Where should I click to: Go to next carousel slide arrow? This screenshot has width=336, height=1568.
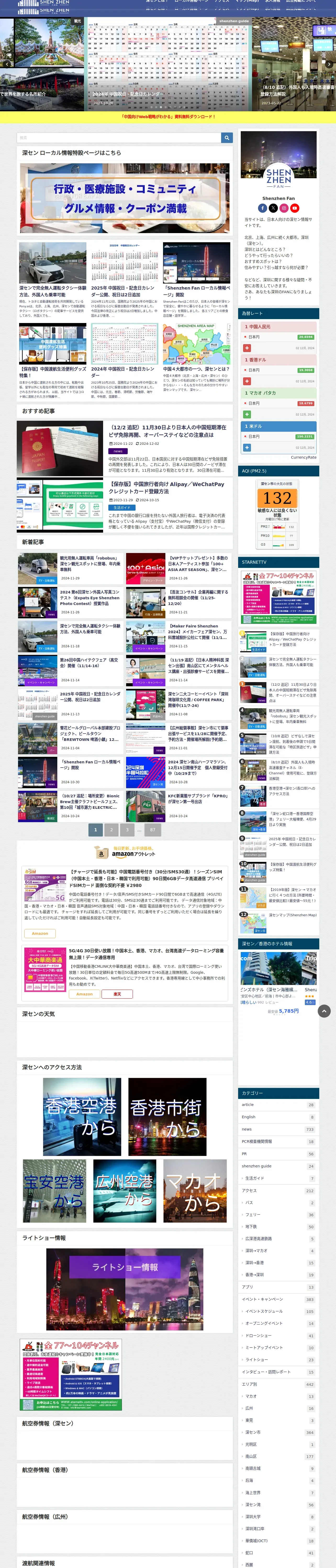coord(329,64)
